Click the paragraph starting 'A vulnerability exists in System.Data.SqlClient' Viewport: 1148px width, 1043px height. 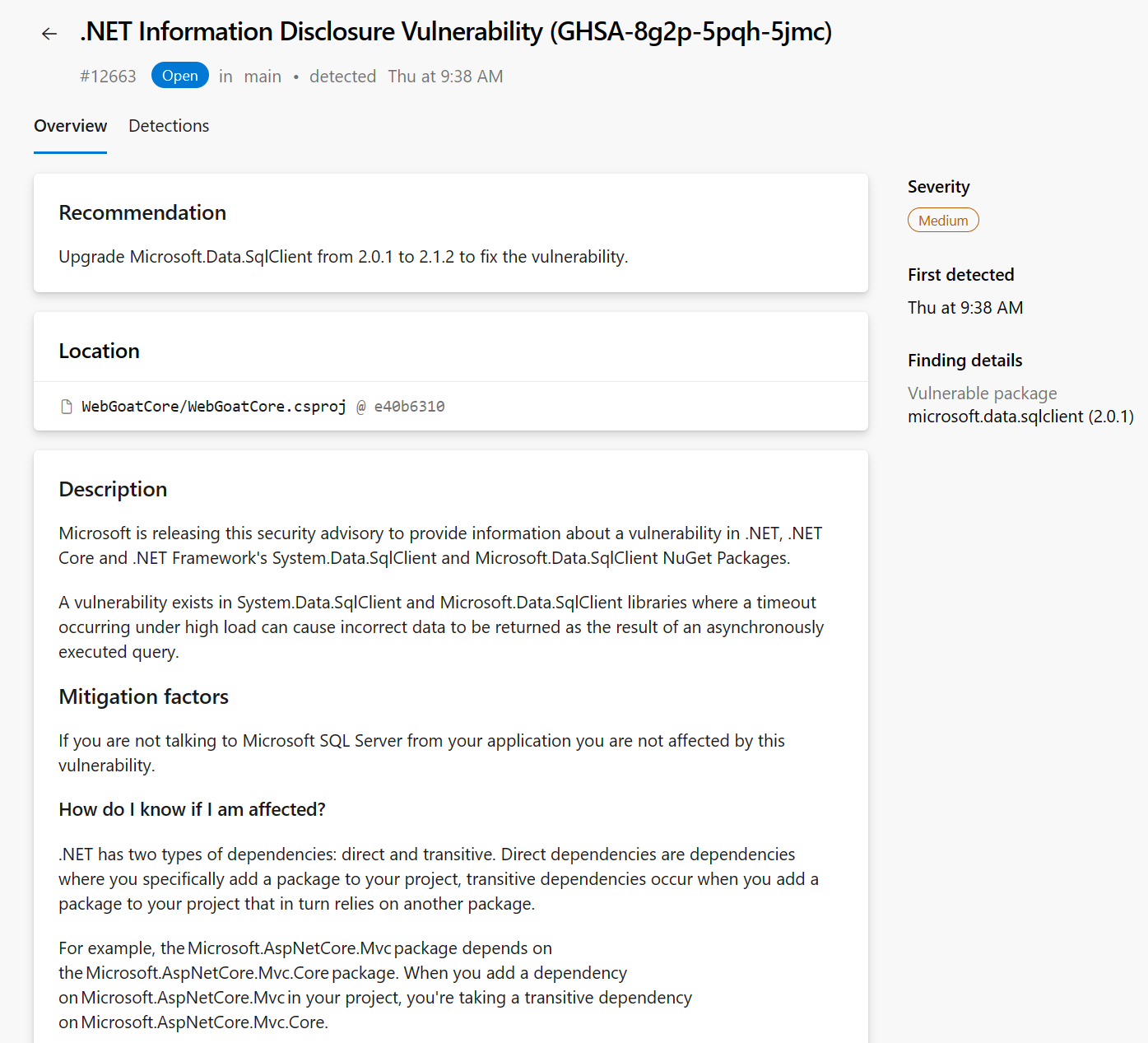point(441,627)
